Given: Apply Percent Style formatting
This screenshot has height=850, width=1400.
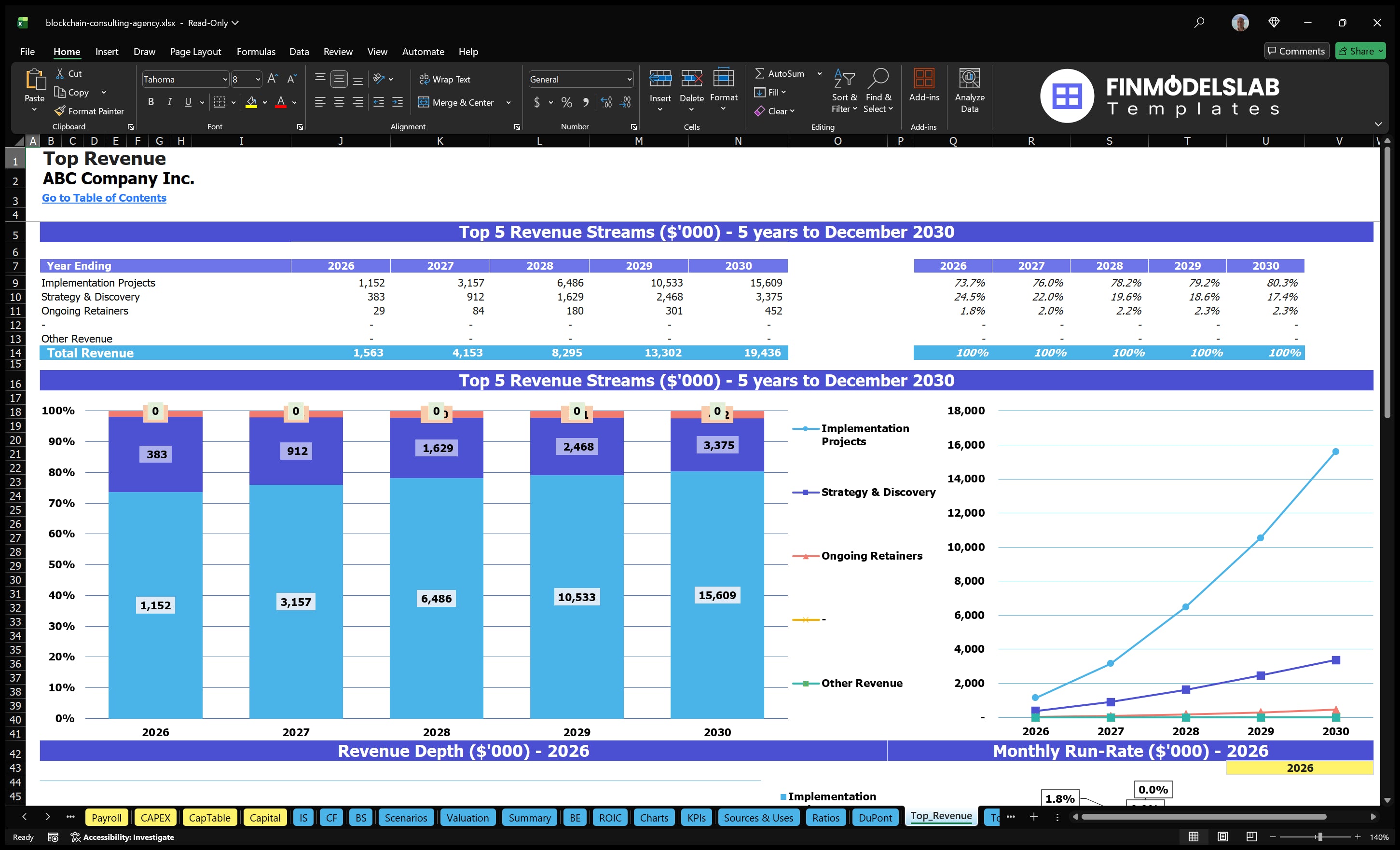Looking at the screenshot, I should pyautogui.click(x=566, y=103).
